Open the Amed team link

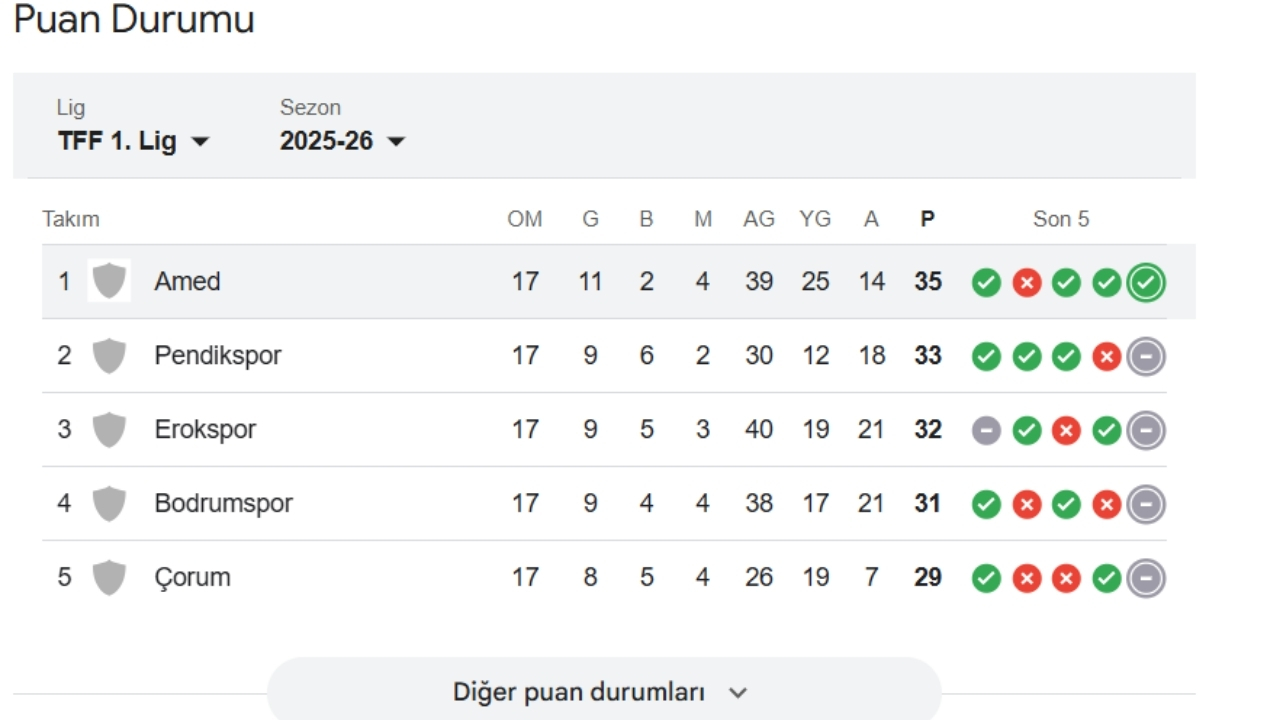pyautogui.click(x=187, y=282)
